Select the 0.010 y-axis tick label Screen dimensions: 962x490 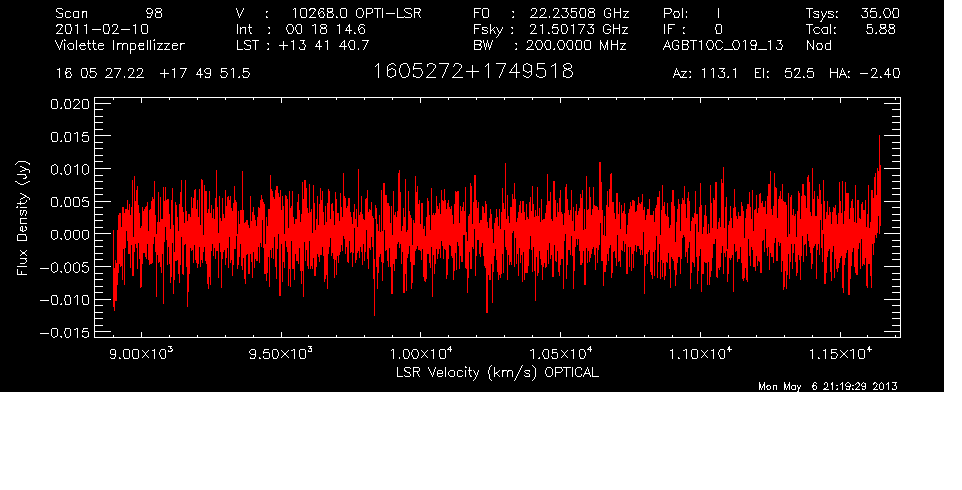pyautogui.click(x=70, y=169)
